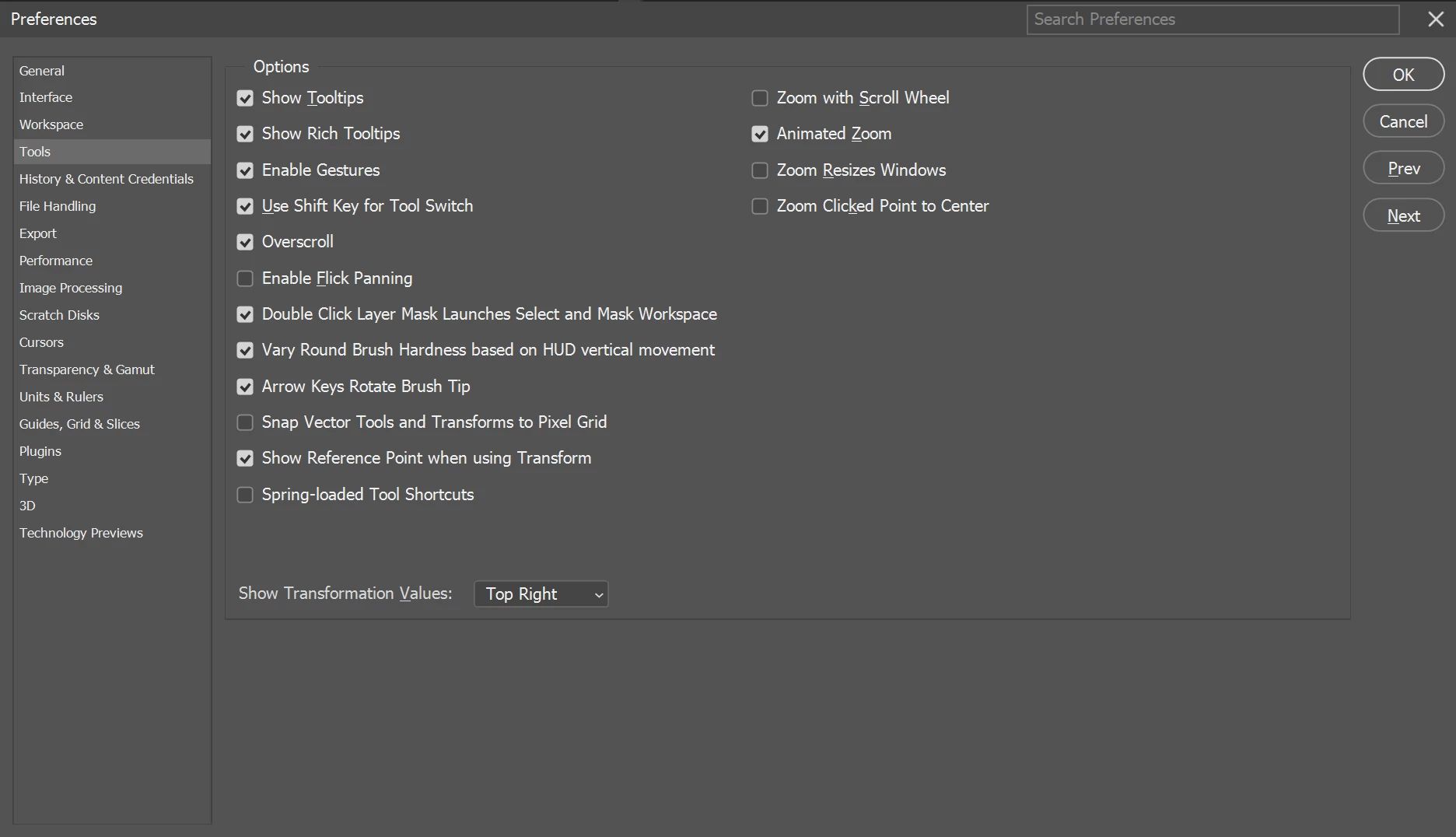Go to 3D preferences
The height and width of the screenshot is (837, 1456).
[112, 506]
